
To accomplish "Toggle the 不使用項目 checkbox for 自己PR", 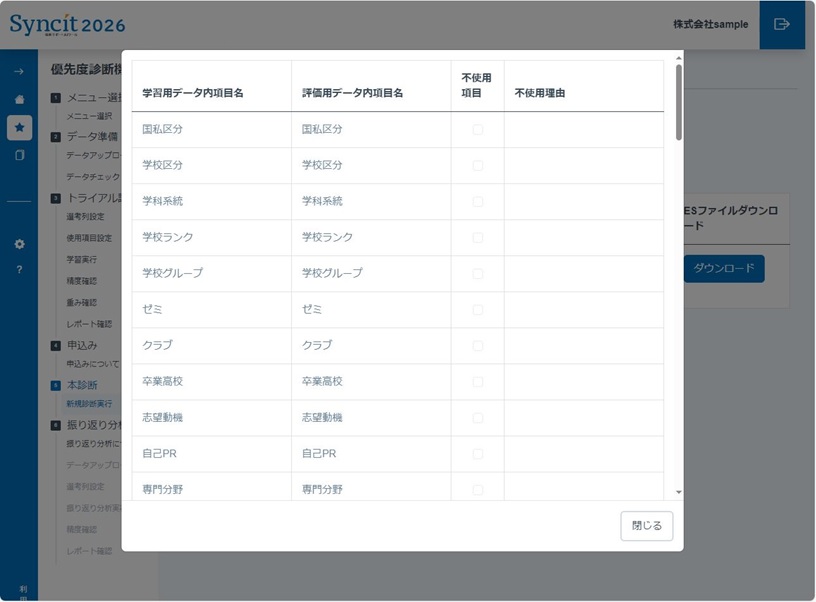I will (x=478, y=453).
